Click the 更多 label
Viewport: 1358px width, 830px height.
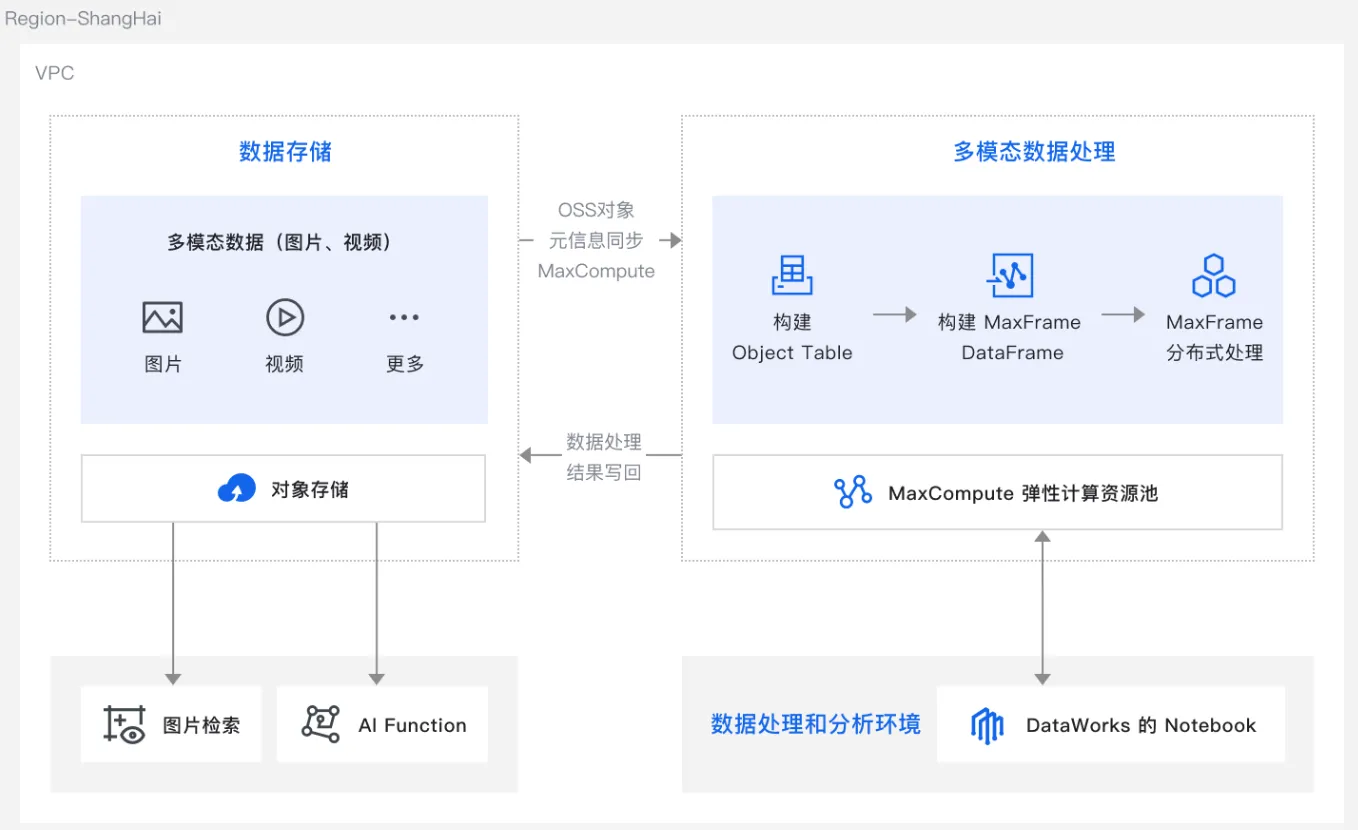pos(405,364)
